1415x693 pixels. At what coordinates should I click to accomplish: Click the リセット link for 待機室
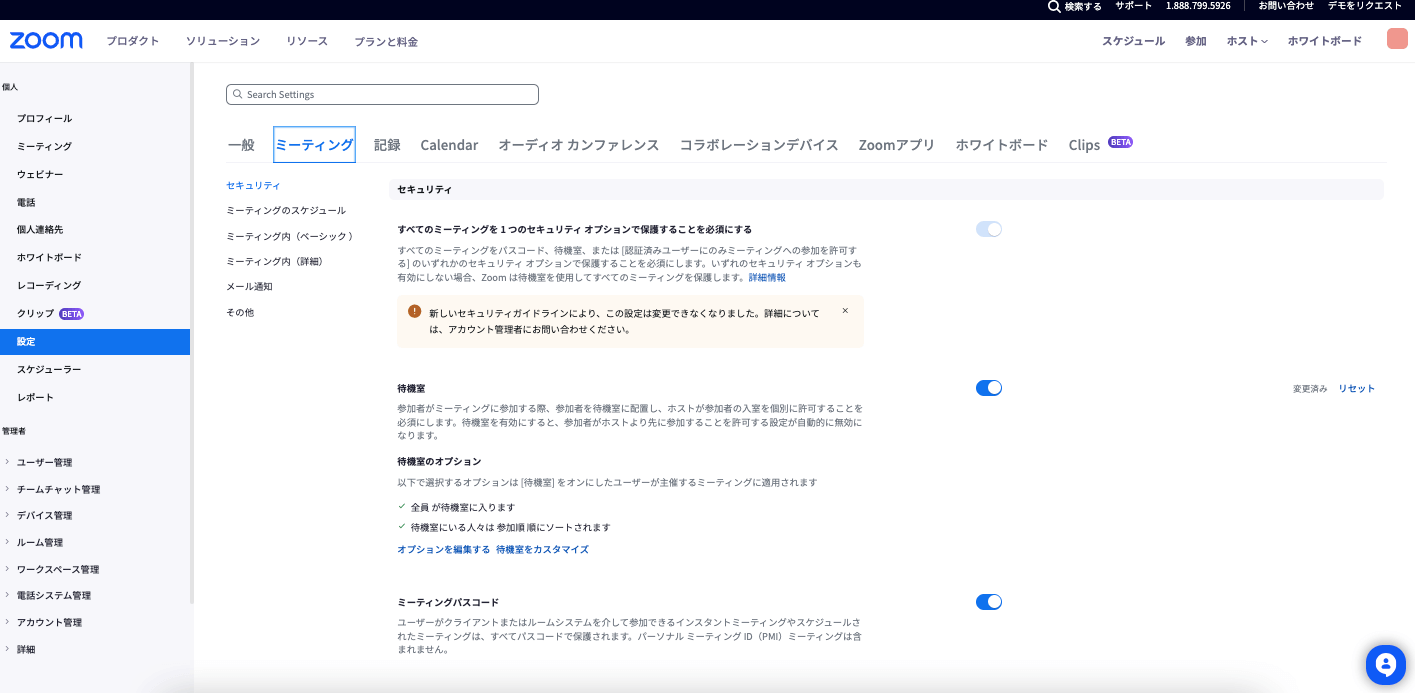(1357, 388)
